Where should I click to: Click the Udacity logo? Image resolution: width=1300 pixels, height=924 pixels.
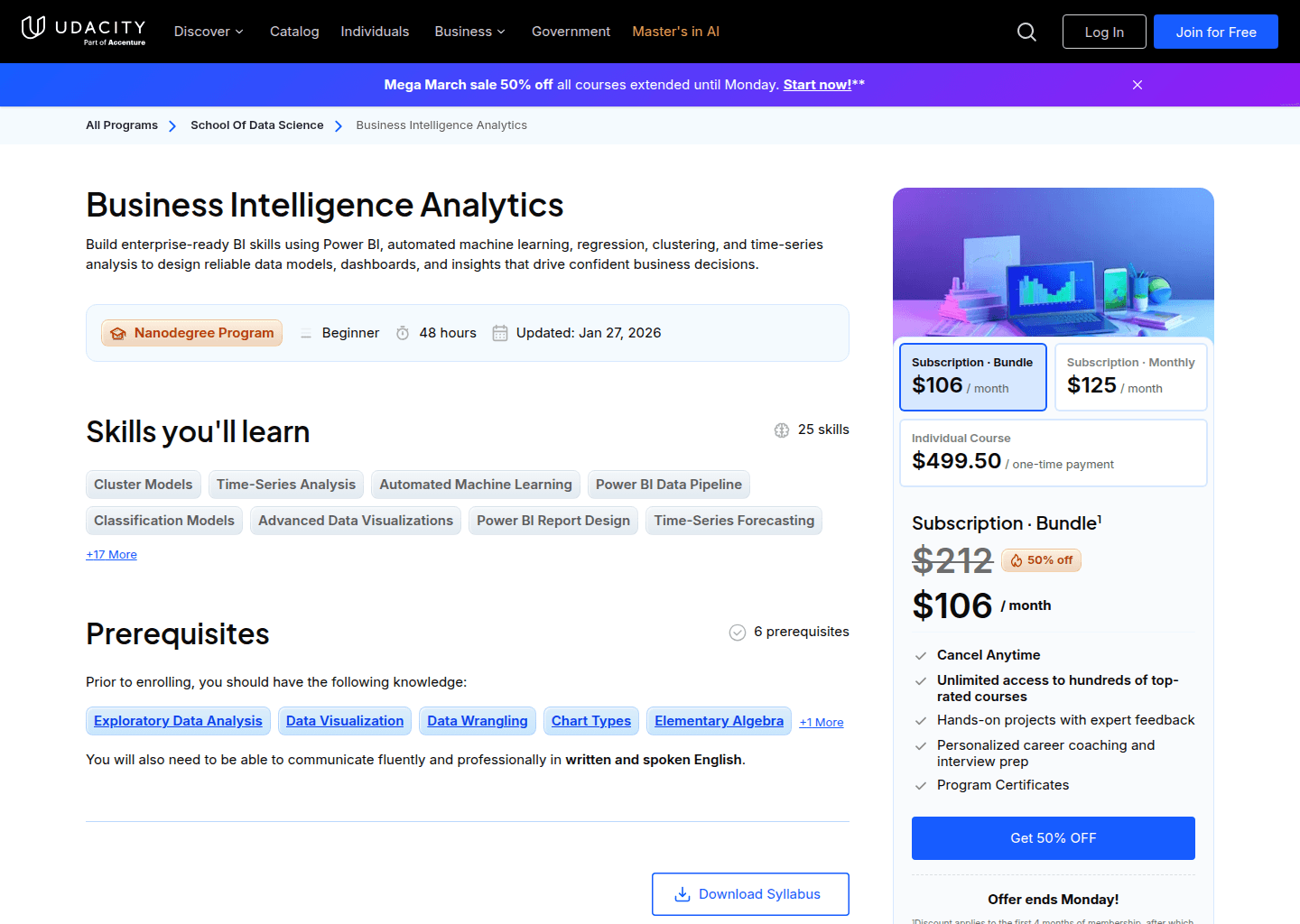click(x=83, y=31)
